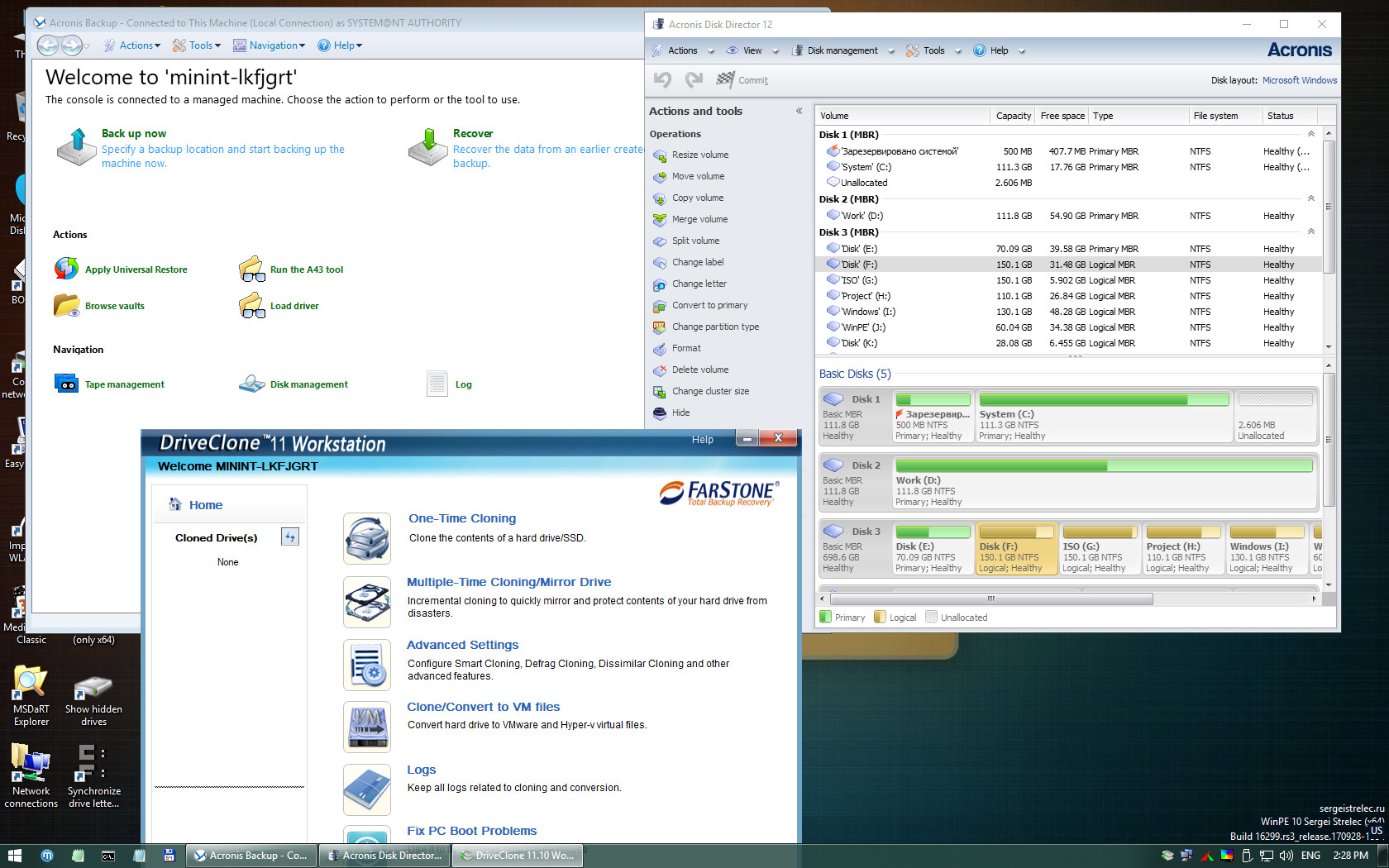Open the View menu in Disk Director
Screen dimensions: 1389x868
[752, 50]
